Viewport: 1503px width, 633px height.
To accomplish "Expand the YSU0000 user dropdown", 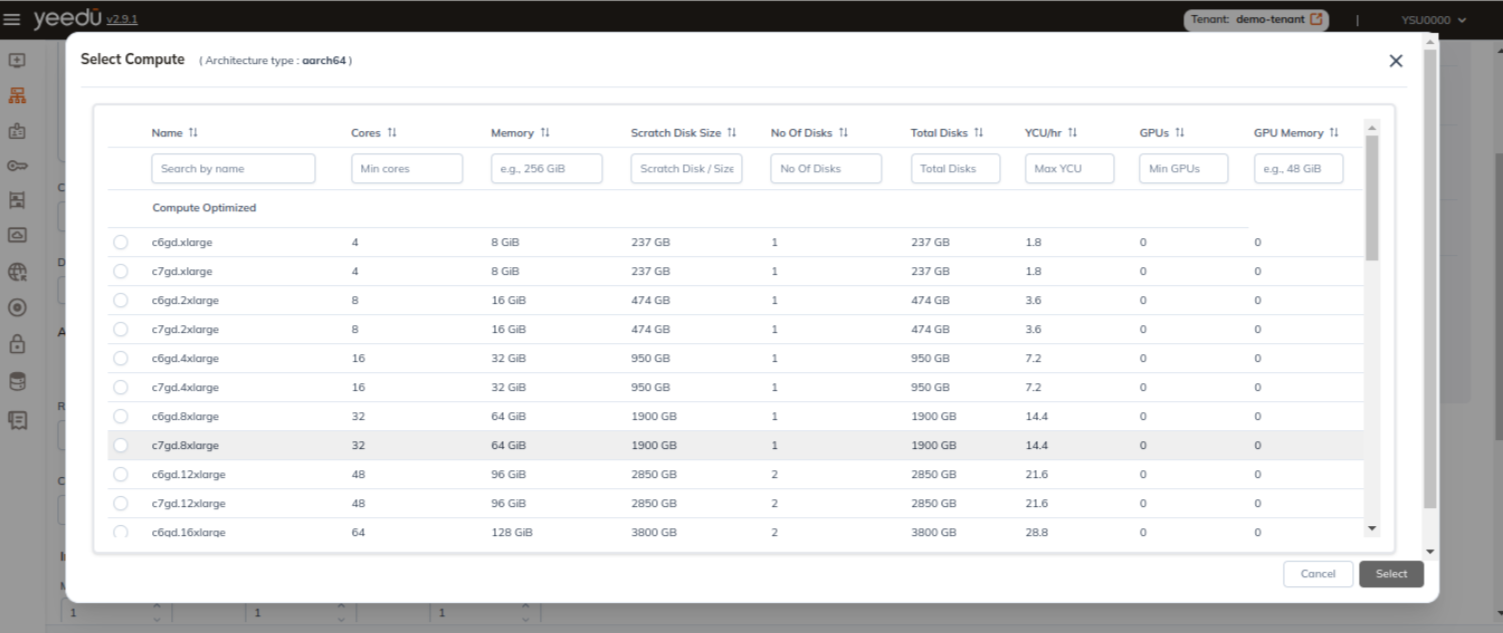I will [1434, 20].
